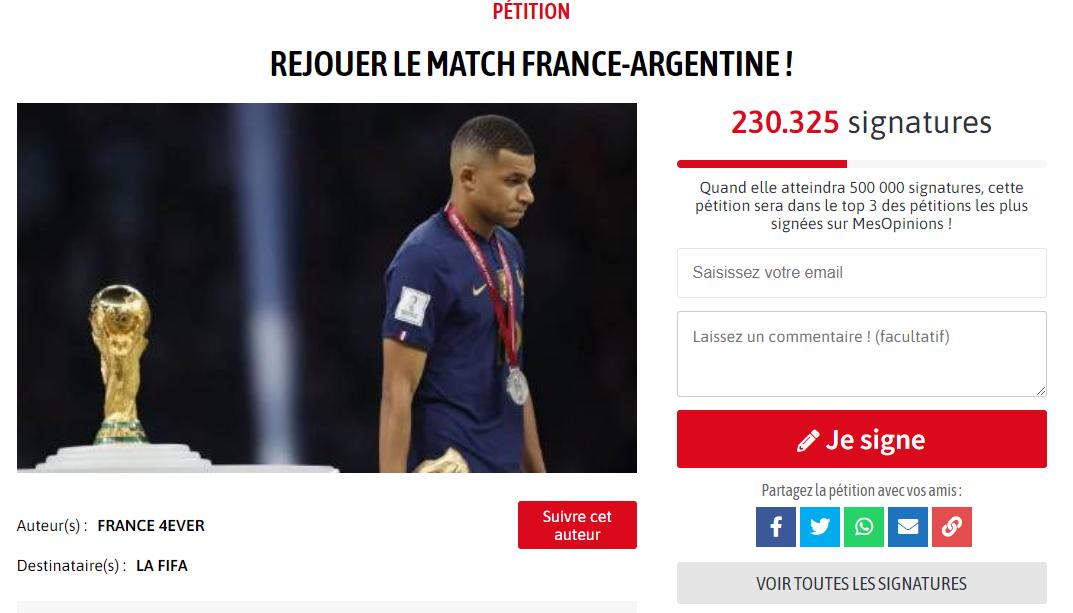Copy the petition link icon
The image size is (1073, 613).
coord(952,527)
